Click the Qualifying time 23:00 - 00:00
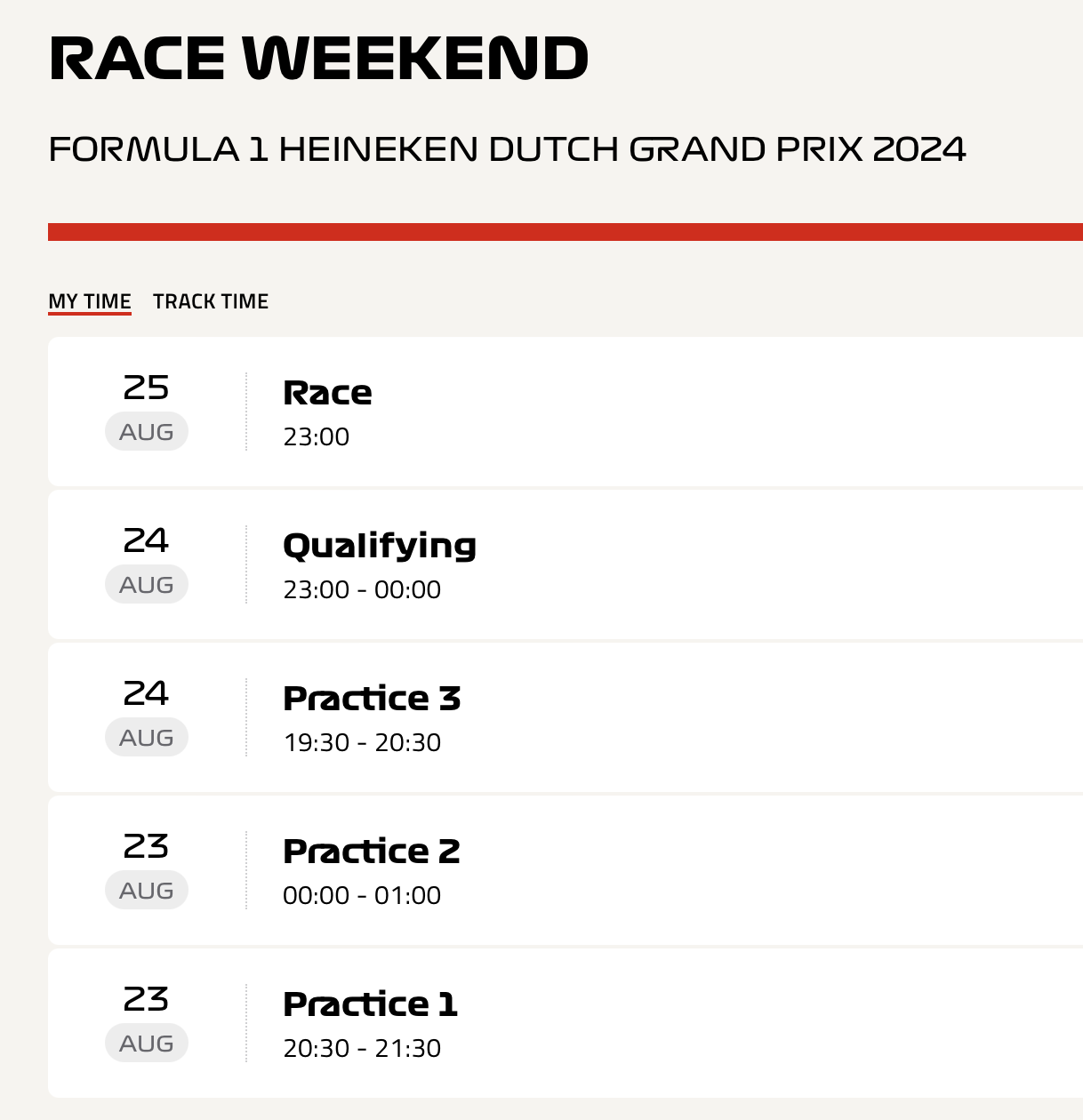 click(x=362, y=589)
